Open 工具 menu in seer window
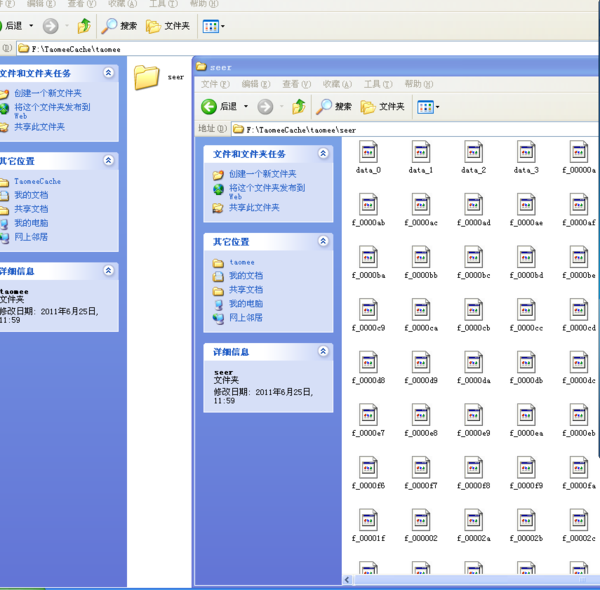 378,84
